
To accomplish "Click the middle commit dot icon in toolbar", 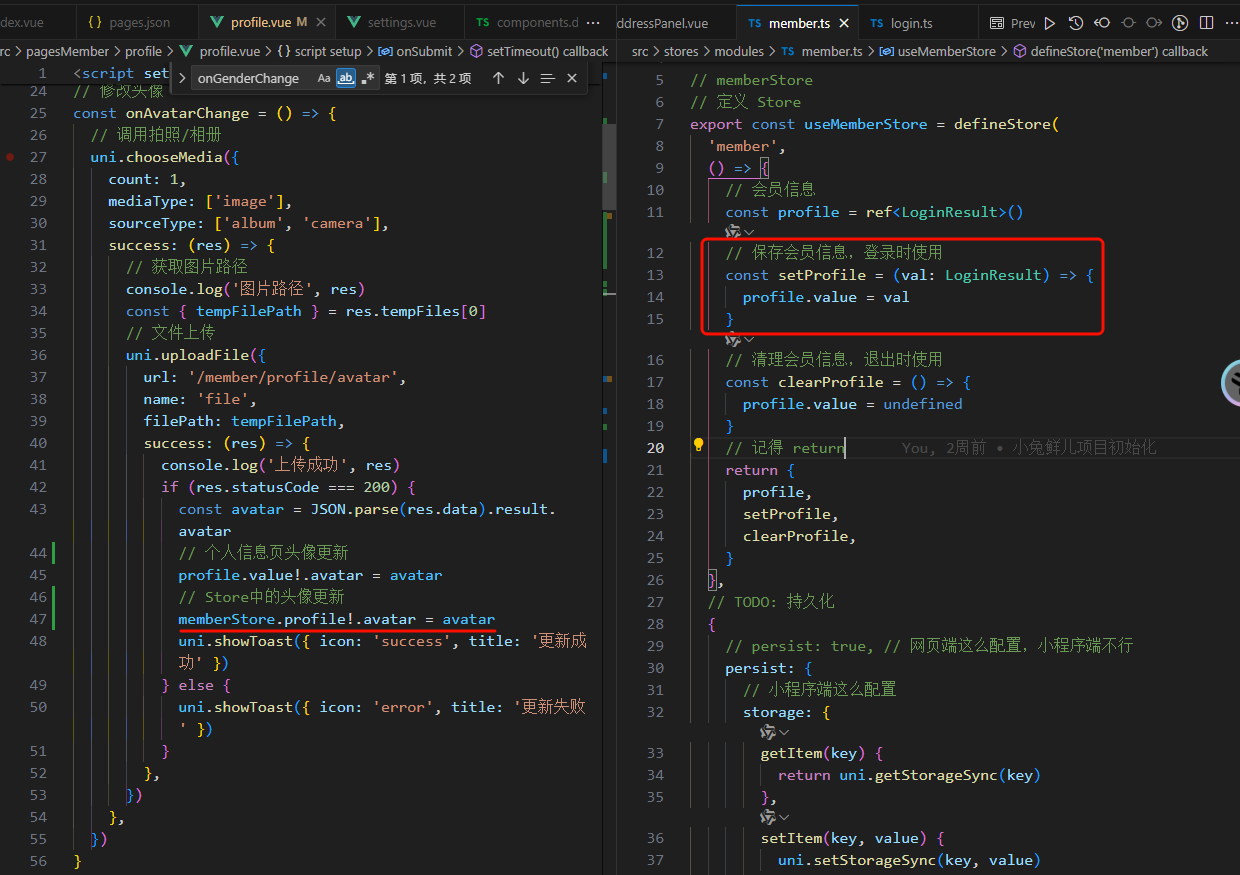I will click(1128, 23).
